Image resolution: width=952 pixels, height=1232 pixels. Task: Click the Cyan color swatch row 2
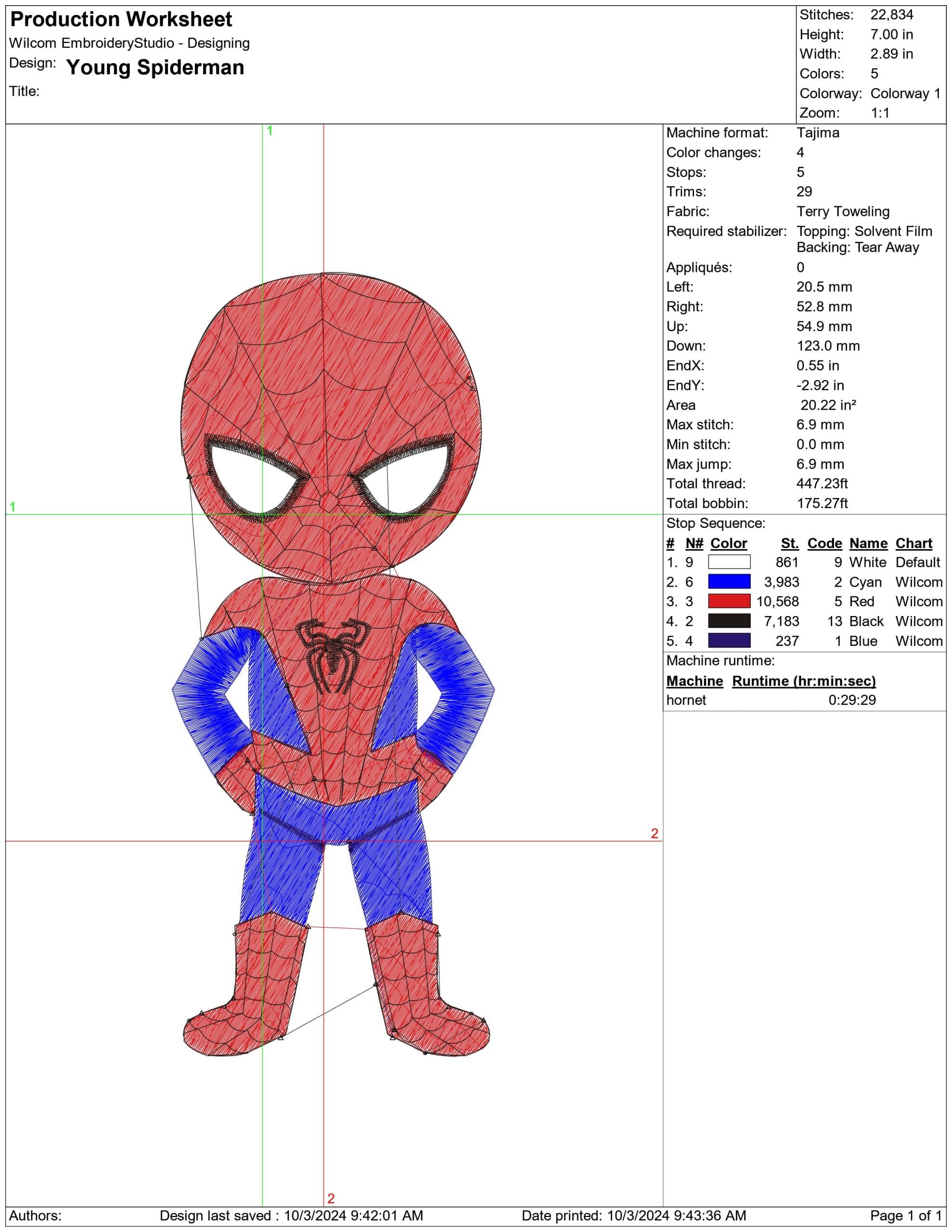pyautogui.click(x=729, y=581)
